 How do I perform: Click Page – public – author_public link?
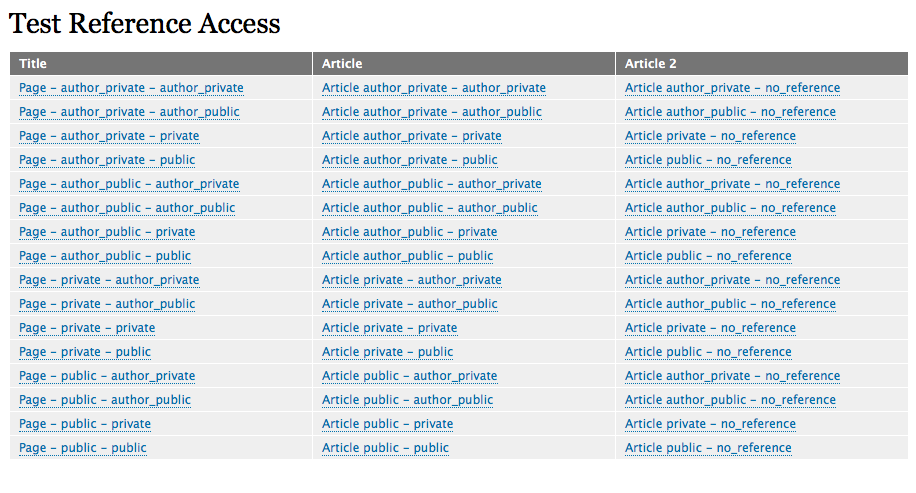105,400
